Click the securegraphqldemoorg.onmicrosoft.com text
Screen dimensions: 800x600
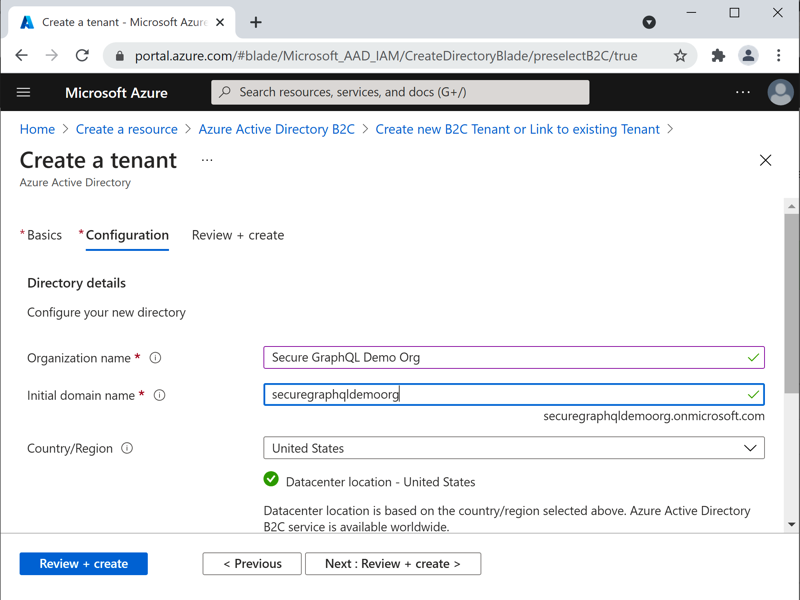pos(654,416)
